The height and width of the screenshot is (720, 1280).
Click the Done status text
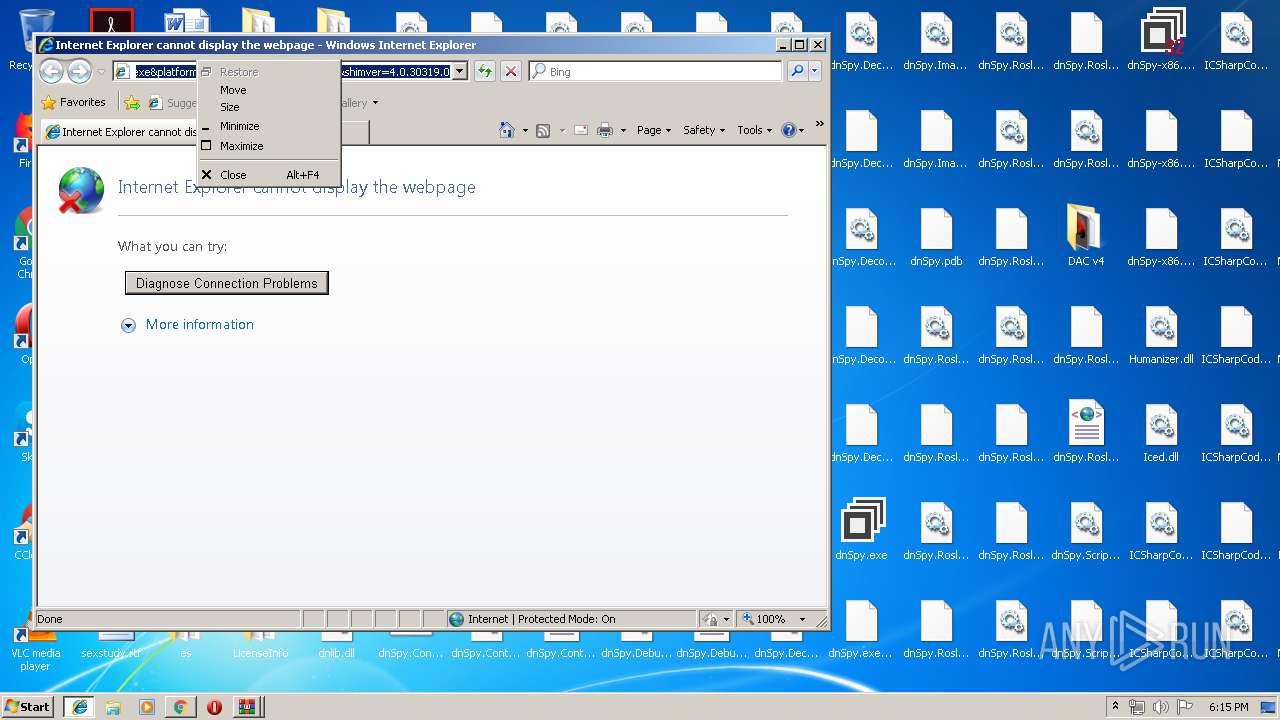[50, 619]
